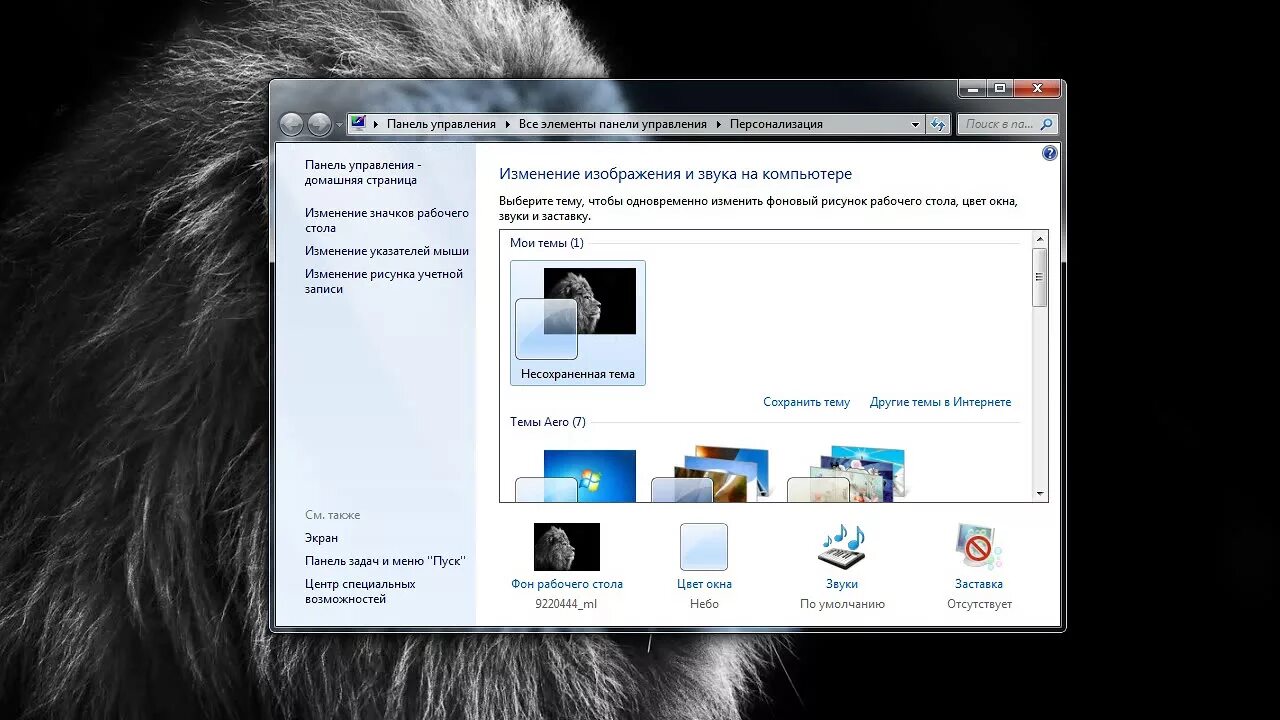The image size is (1280, 720).
Task: Open 'Панель управления - домашняя страница' link
Action: 363,172
